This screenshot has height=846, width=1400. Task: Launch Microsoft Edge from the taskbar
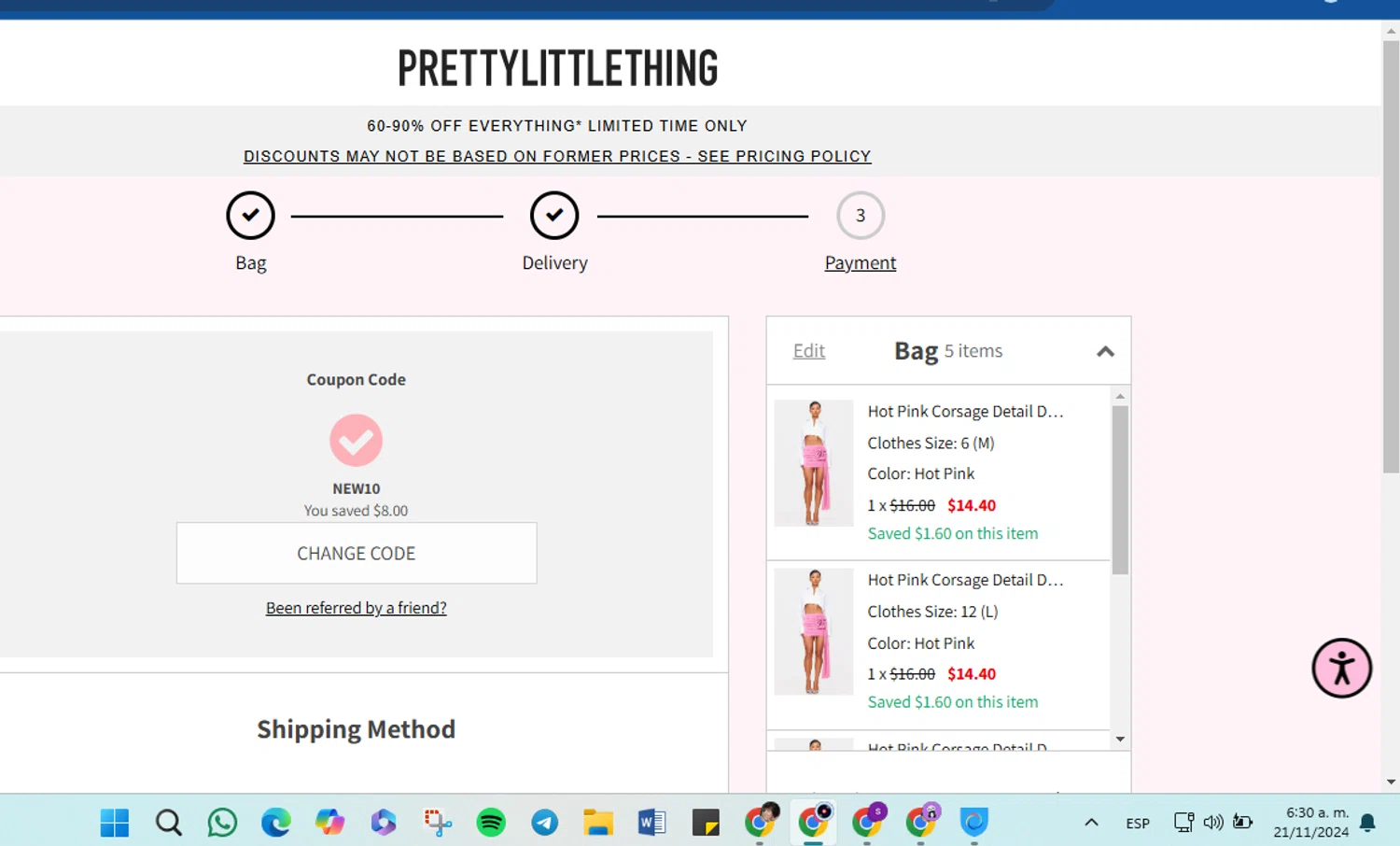click(275, 823)
